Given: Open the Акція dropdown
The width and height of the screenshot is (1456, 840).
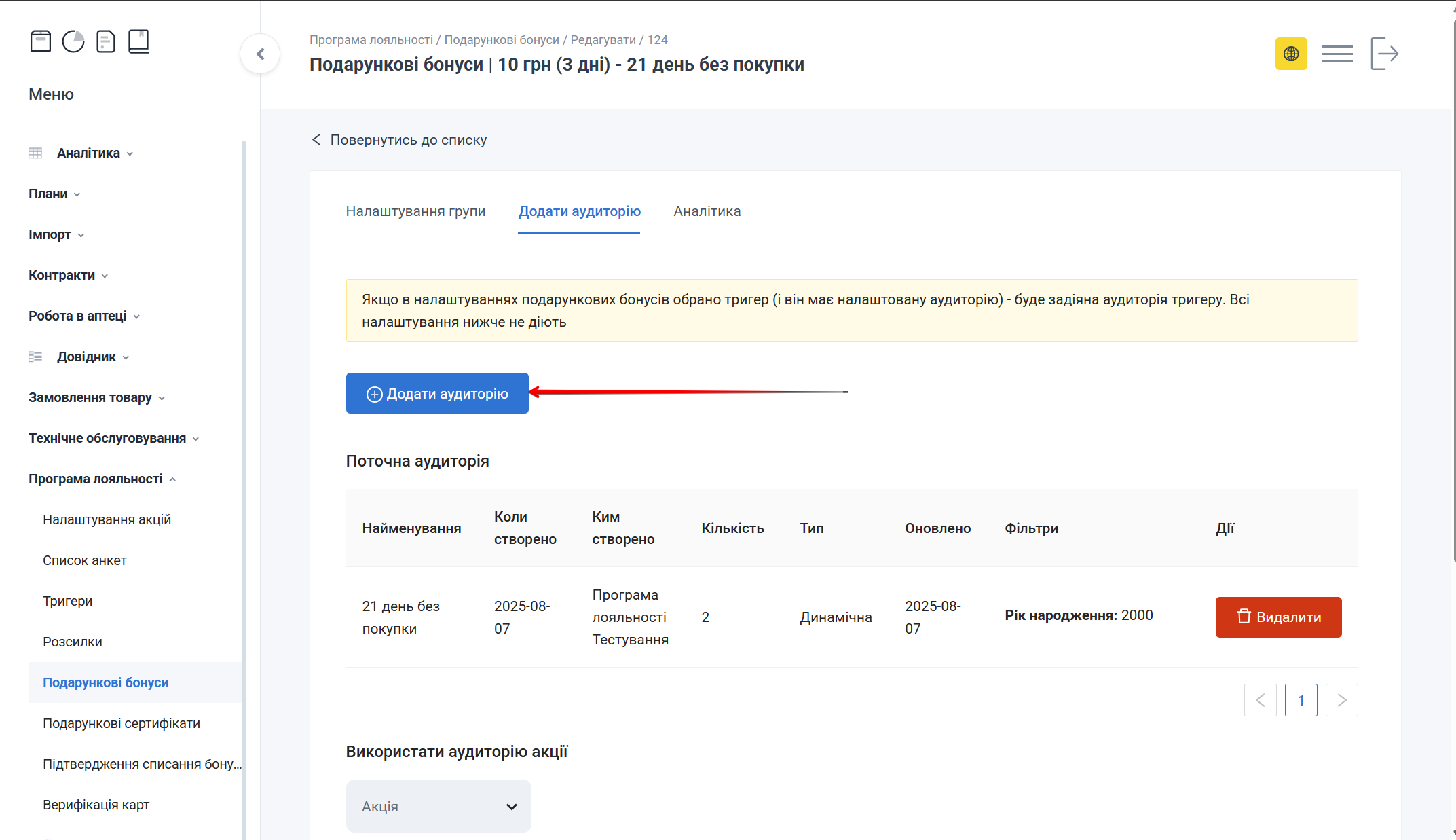Looking at the screenshot, I should click(438, 806).
